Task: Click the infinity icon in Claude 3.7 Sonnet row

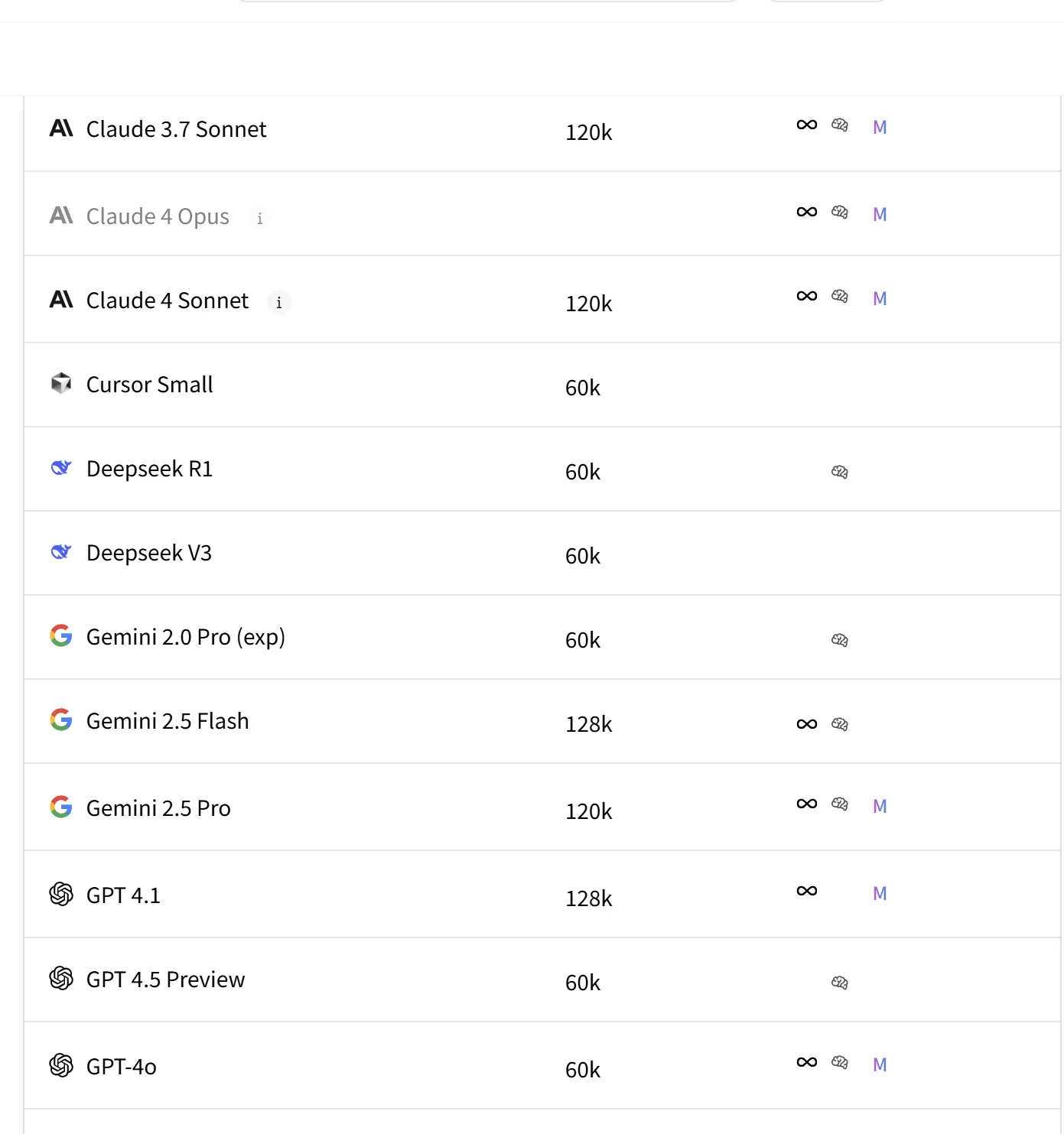Action: click(x=807, y=125)
